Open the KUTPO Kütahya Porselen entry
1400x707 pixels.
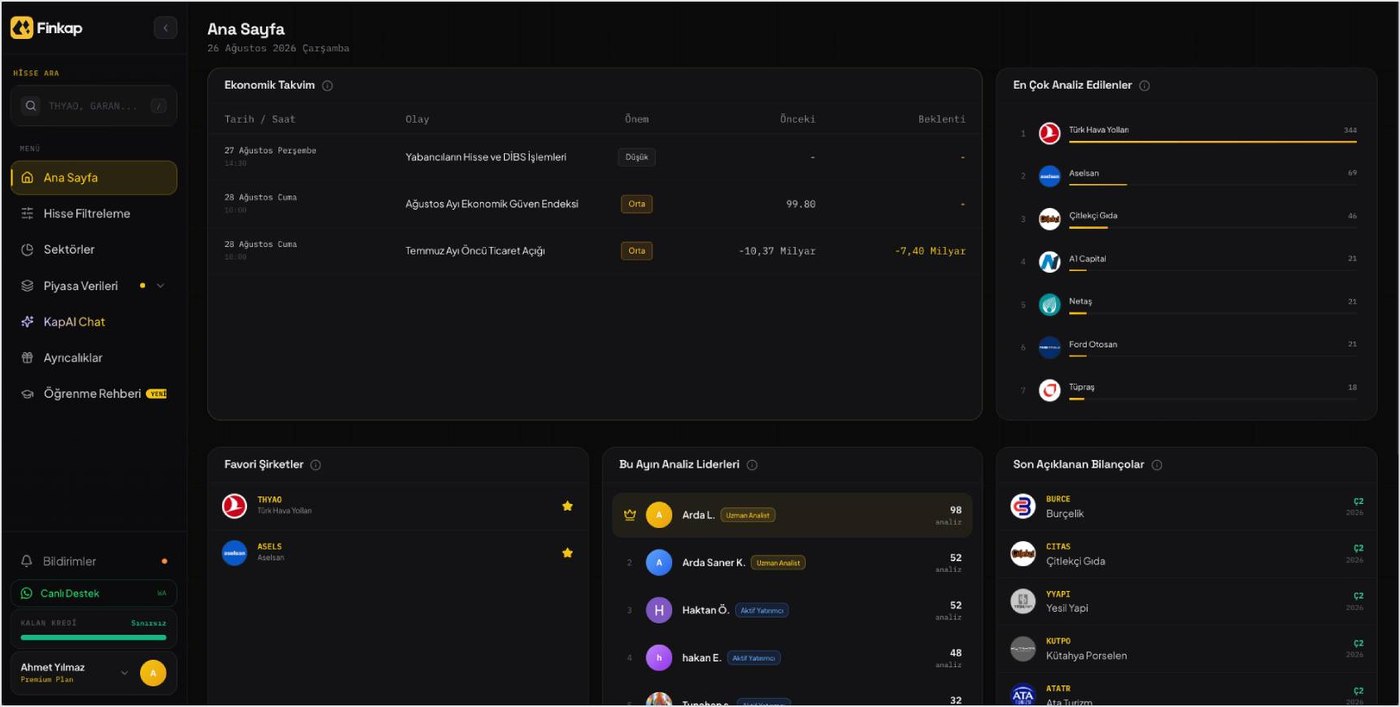[x=1186, y=649]
